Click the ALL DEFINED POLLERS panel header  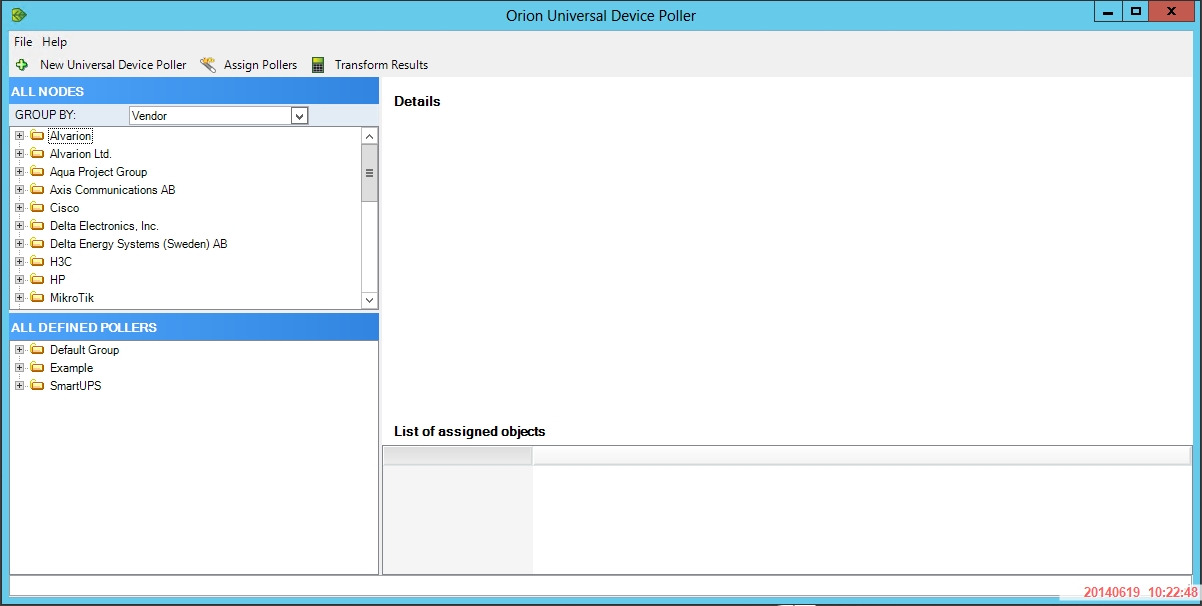coord(194,327)
